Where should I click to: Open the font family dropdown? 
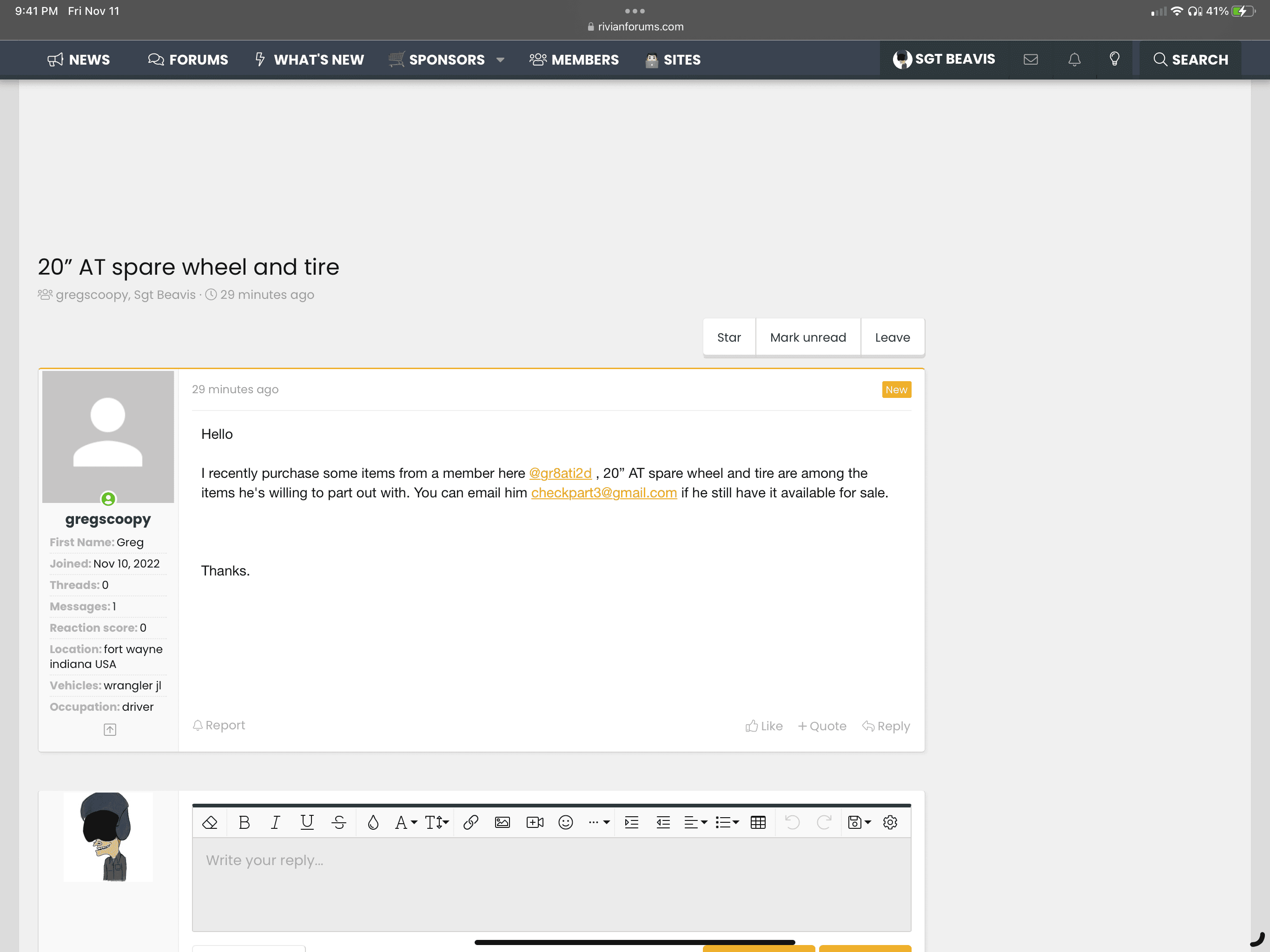pos(406,822)
